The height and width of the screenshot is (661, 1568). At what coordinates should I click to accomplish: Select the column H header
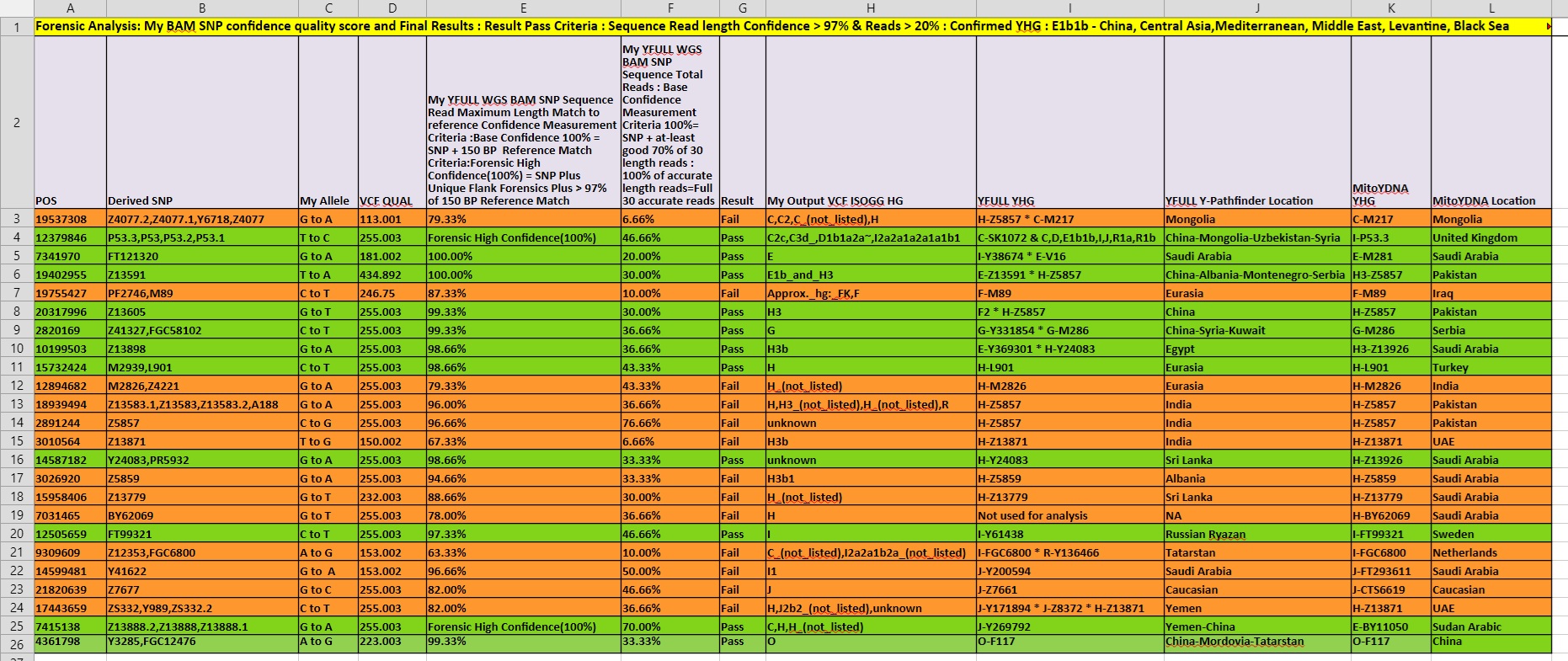871,8
